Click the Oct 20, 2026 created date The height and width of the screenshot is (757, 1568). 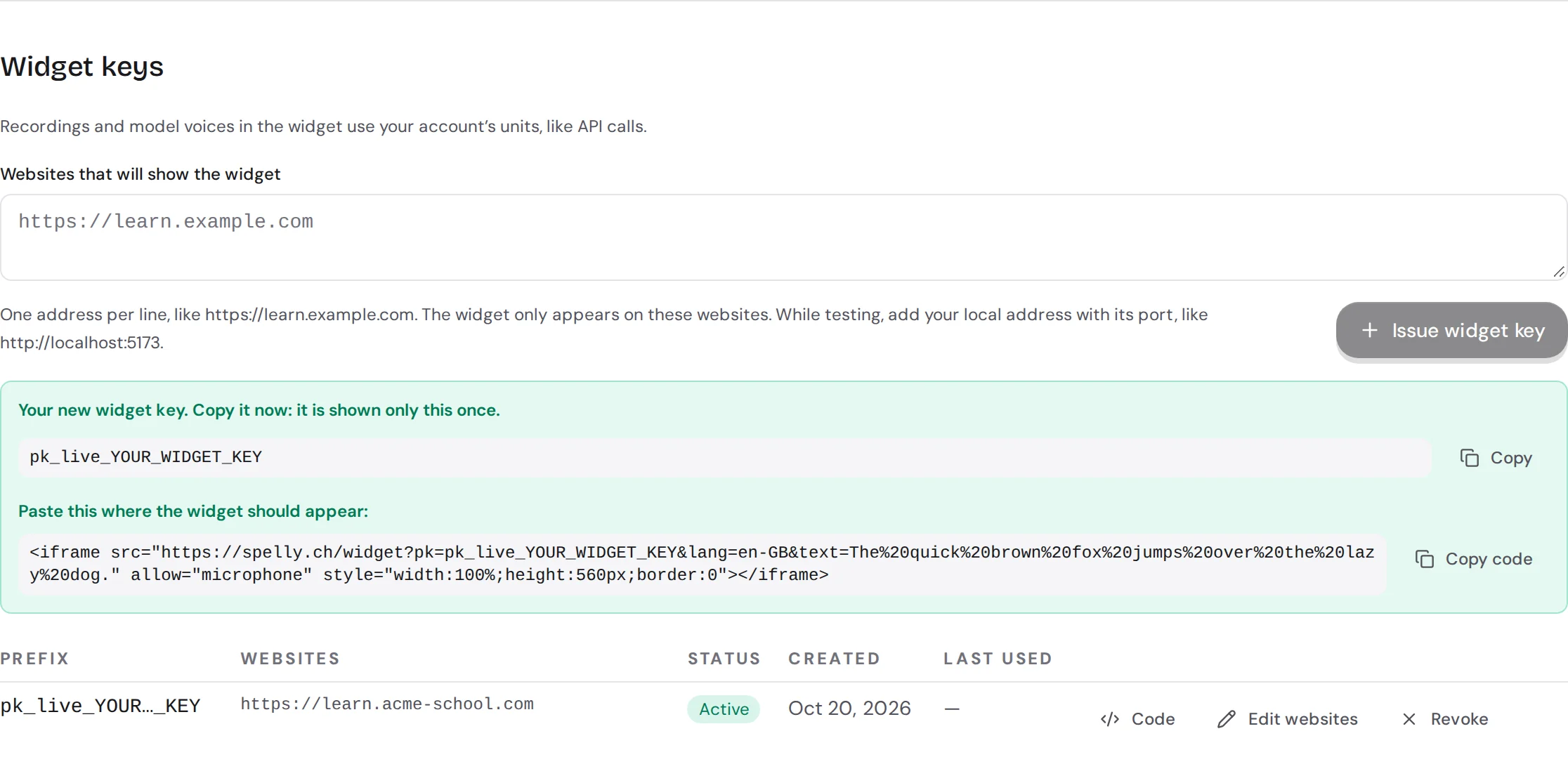pos(849,708)
